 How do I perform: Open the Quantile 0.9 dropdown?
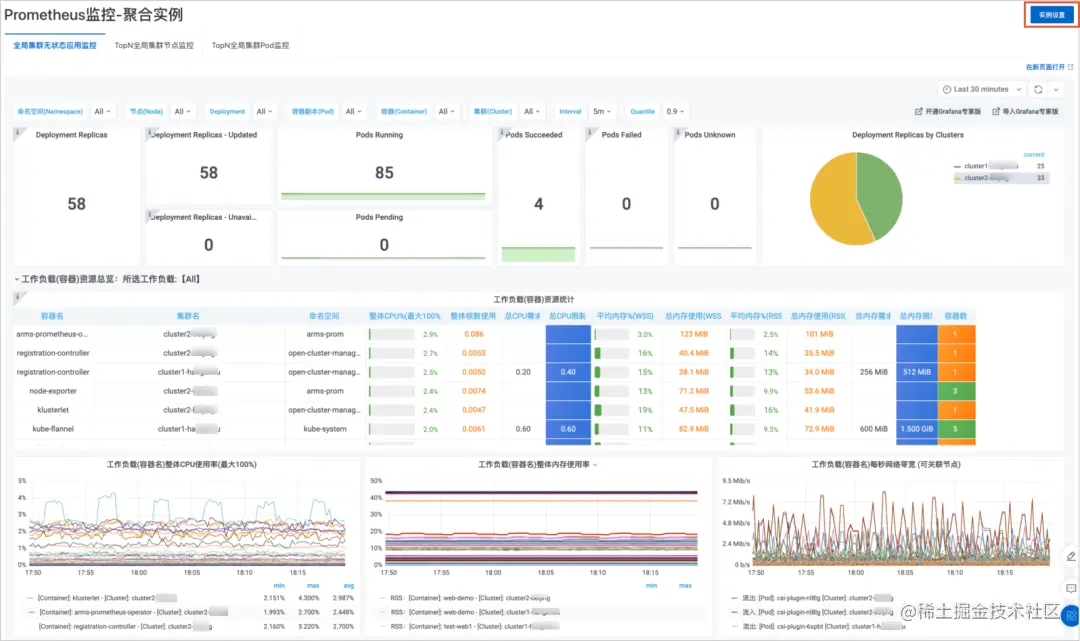674,112
